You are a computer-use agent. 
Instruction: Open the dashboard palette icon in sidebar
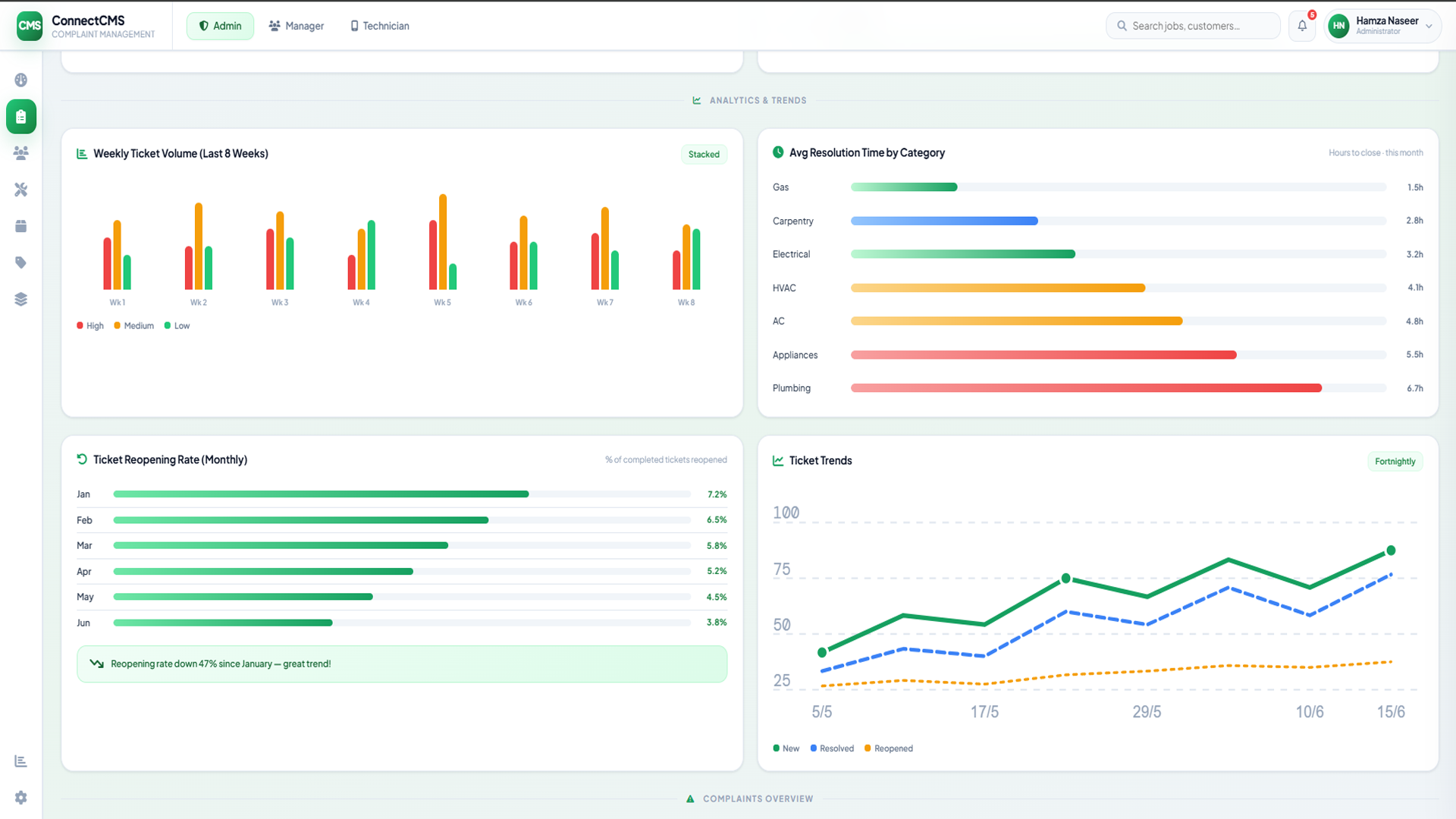(x=21, y=80)
